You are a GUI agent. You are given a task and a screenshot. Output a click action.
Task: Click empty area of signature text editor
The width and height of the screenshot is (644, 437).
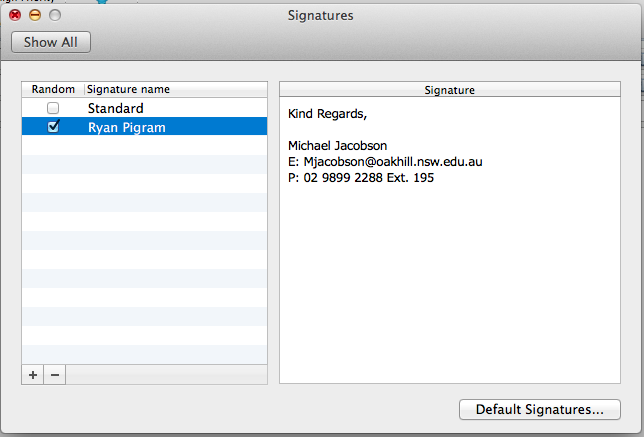tap(450, 283)
